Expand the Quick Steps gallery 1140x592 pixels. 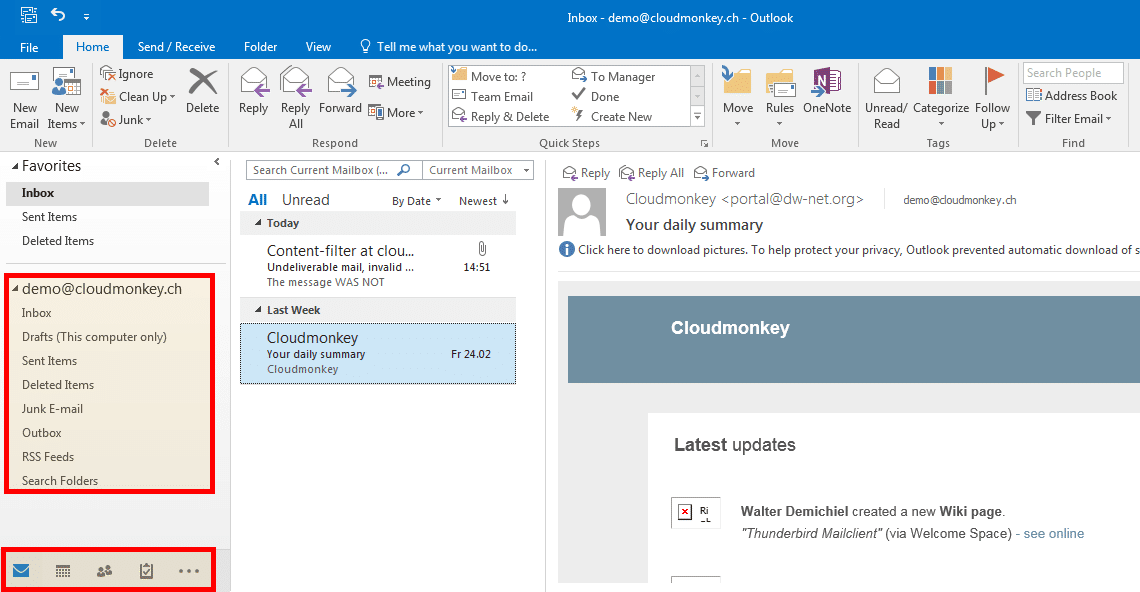click(697, 116)
